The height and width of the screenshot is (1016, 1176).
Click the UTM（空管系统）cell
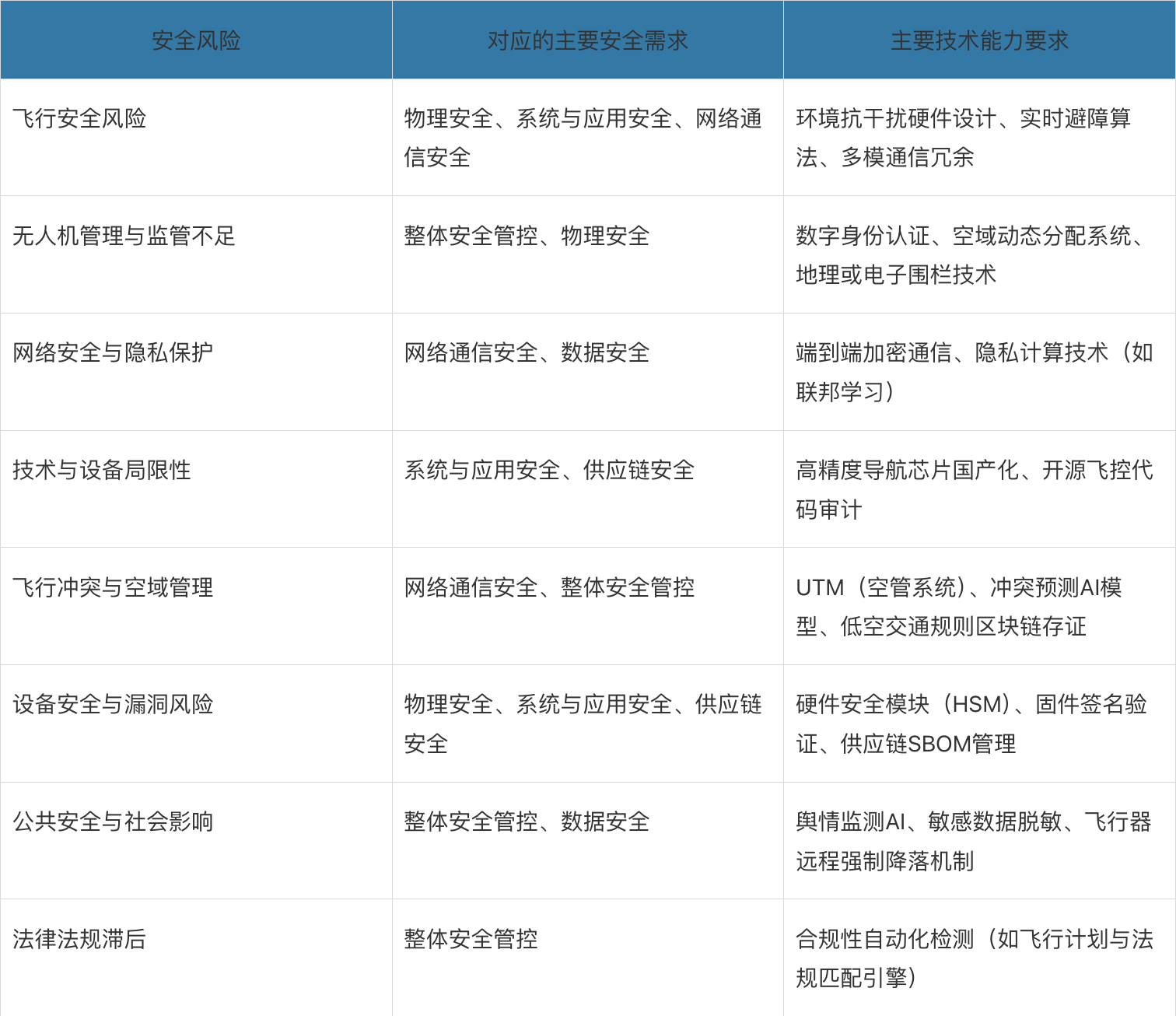pos(959,607)
